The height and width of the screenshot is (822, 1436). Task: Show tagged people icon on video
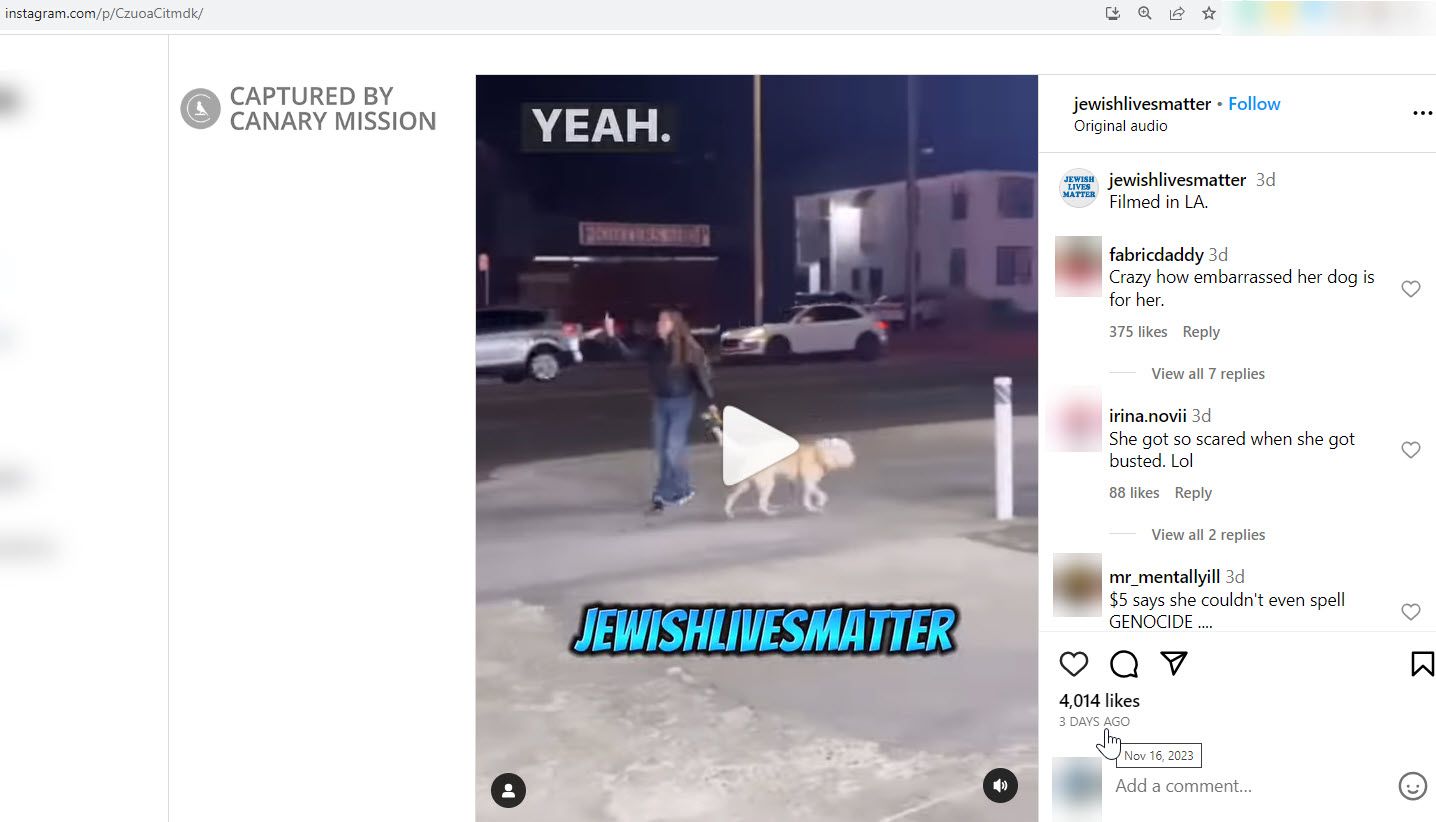[x=508, y=790]
